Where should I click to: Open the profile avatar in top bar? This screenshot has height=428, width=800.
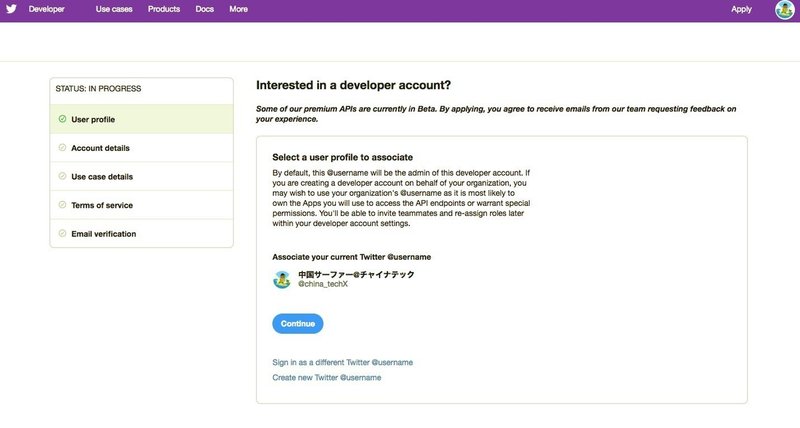point(784,10)
